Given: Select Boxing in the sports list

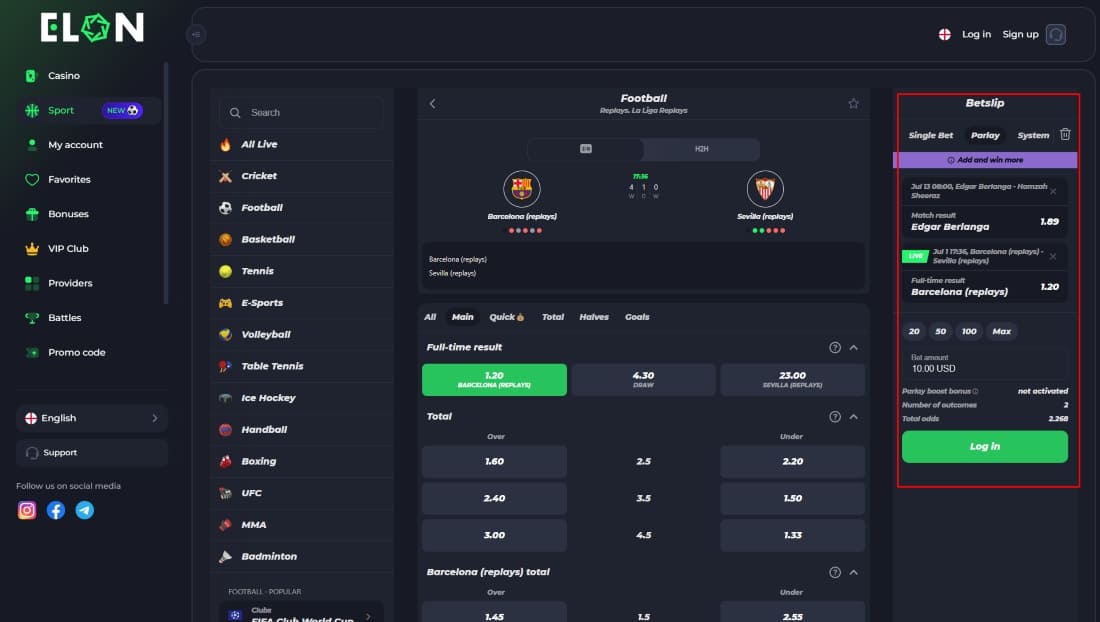Looking at the screenshot, I should pyautogui.click(x=302, y=461).
